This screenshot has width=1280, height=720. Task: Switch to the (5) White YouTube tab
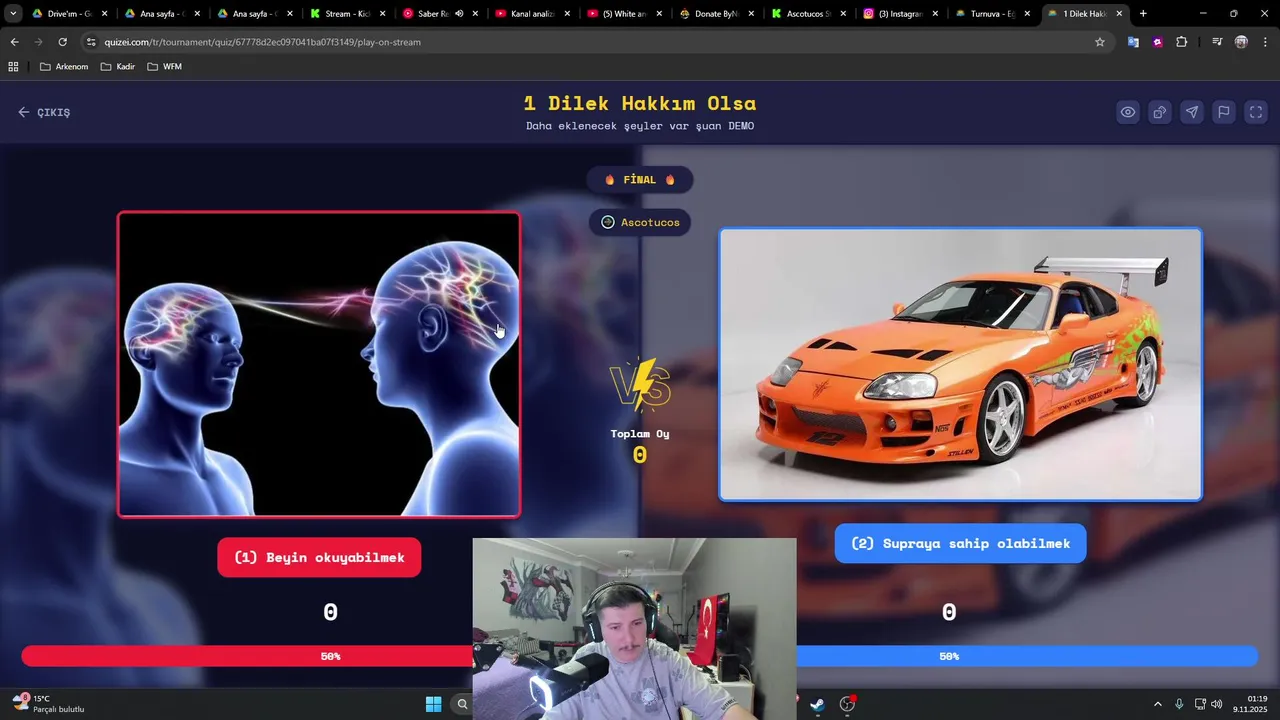tap(624, 14)
